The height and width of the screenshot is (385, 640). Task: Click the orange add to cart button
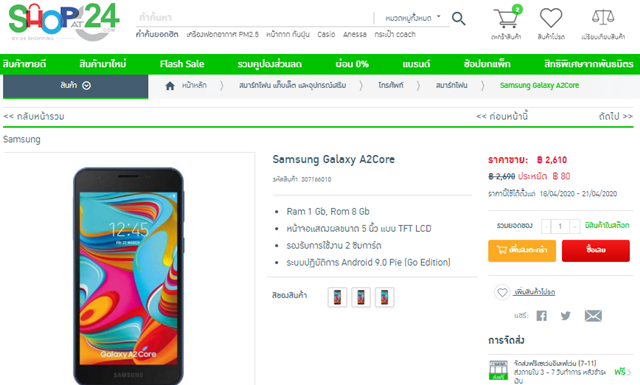[x=522, y=250]
